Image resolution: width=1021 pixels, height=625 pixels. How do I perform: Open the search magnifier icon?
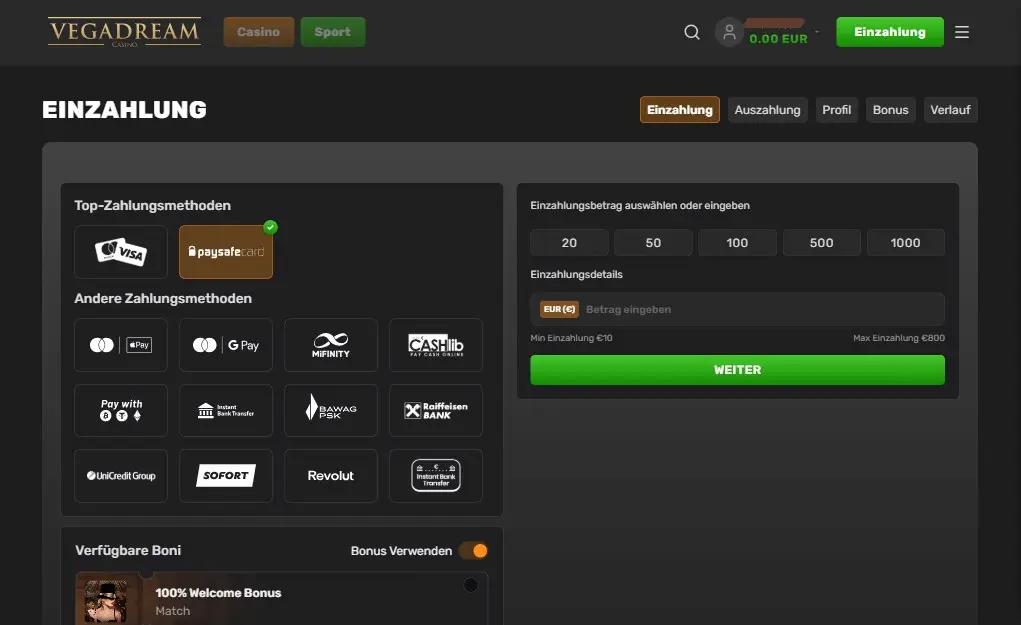(x=692, y=32)
